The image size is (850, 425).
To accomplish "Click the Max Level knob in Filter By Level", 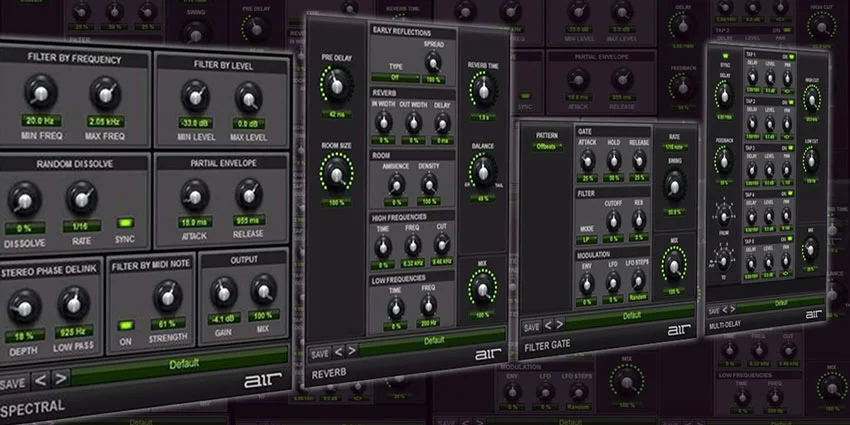I will tap(249, 98).
